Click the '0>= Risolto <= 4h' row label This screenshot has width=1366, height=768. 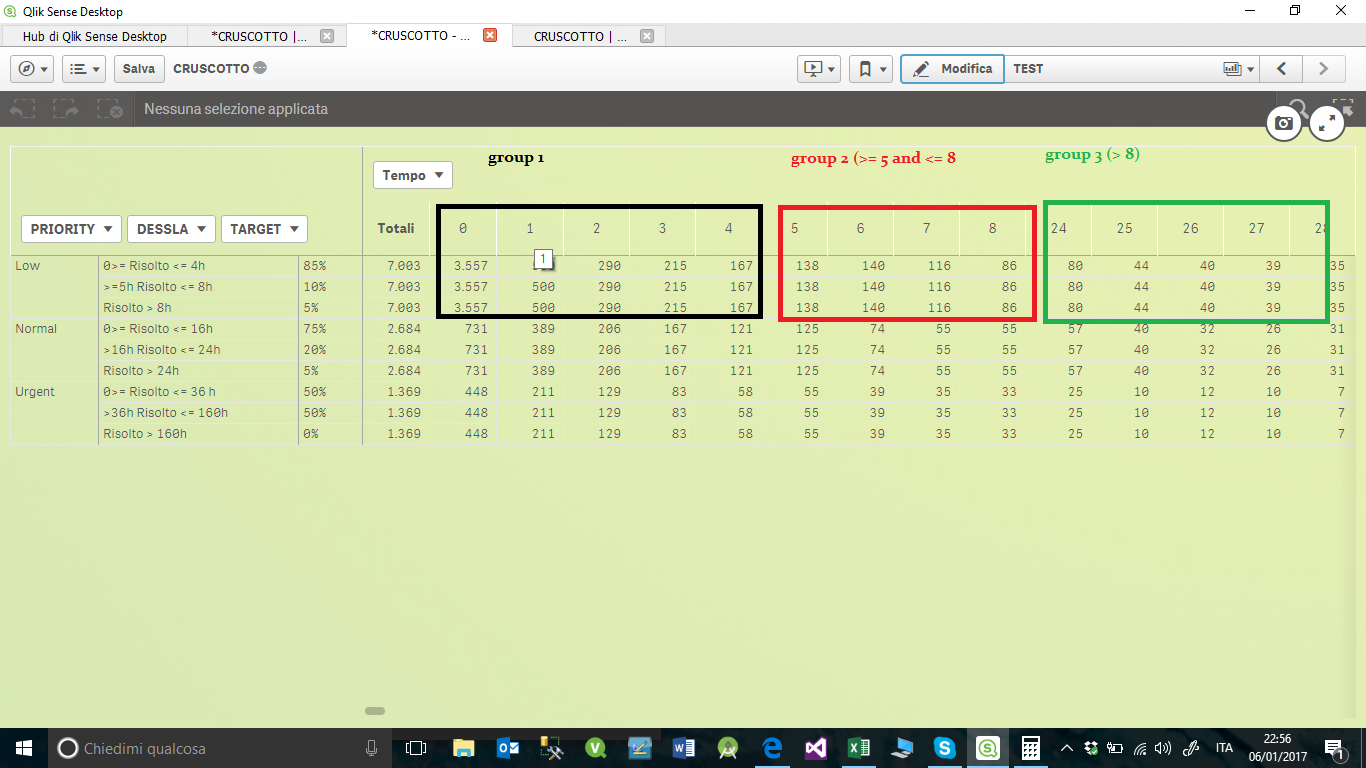click(x=153, y=265)
